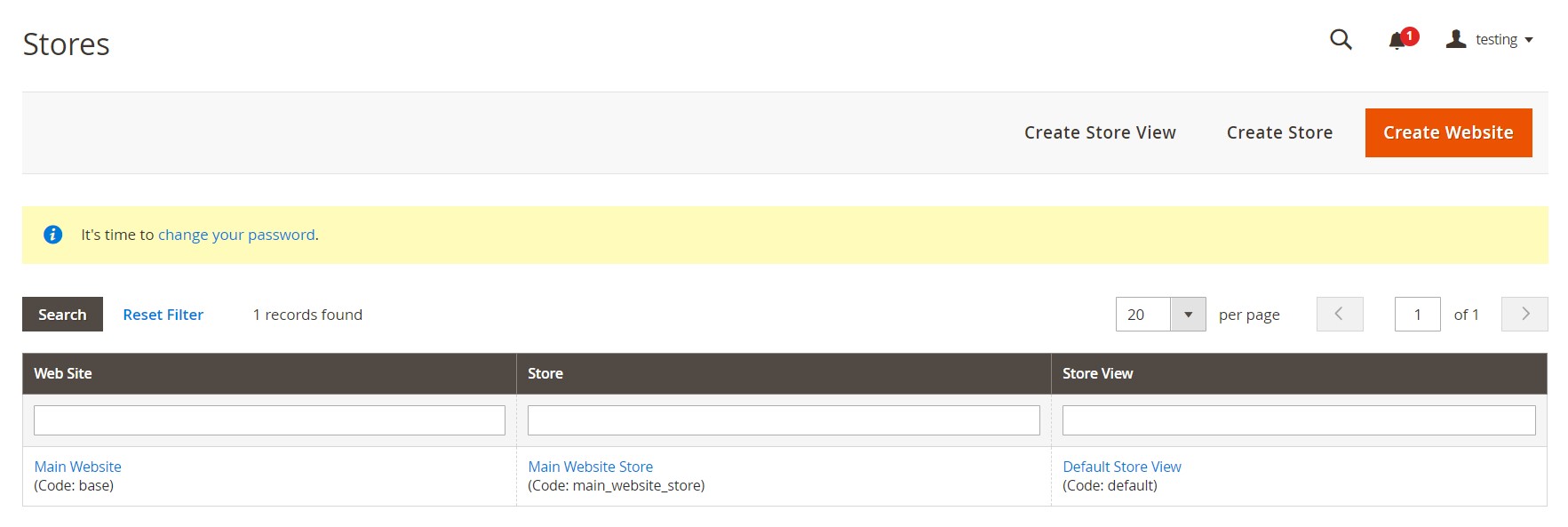Click the Reset Filter link
Screen dimensions: 1568x527
(x=163, y=315)
